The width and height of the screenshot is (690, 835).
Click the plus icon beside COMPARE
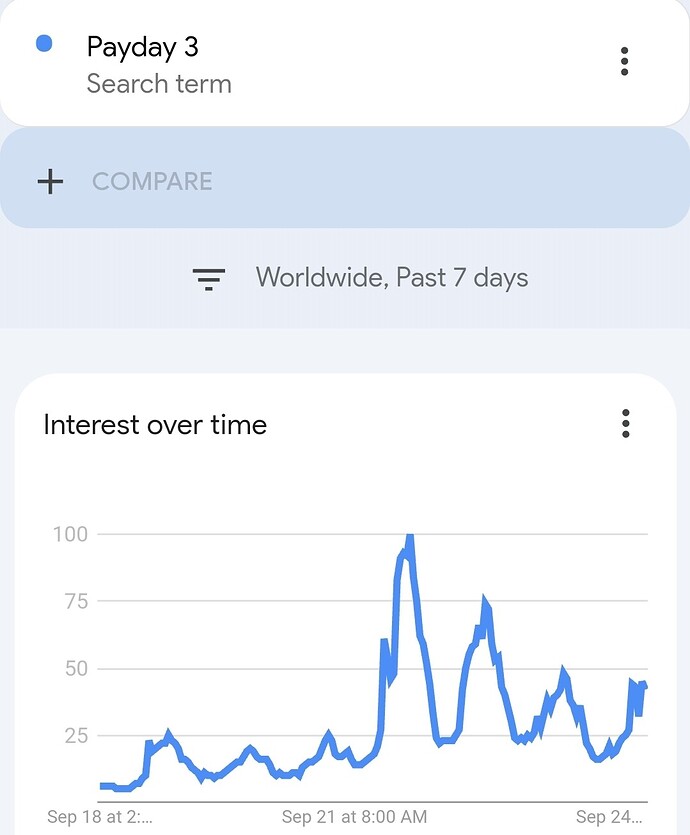click(51, 181)
